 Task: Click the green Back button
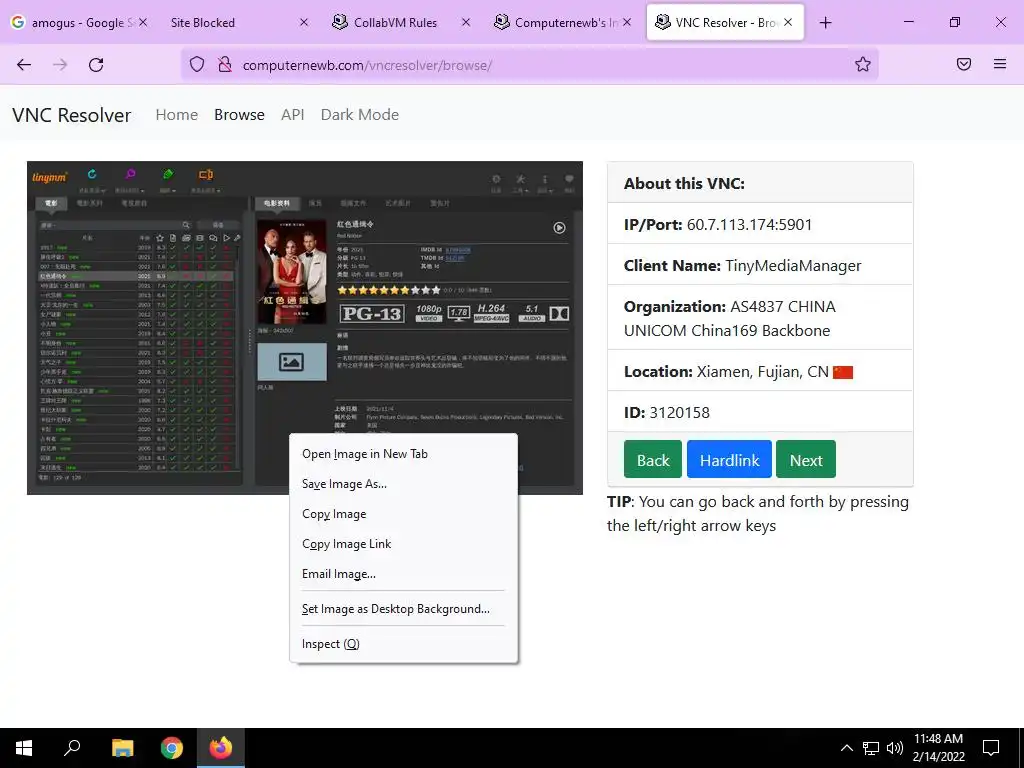click(x=652, y=459)
